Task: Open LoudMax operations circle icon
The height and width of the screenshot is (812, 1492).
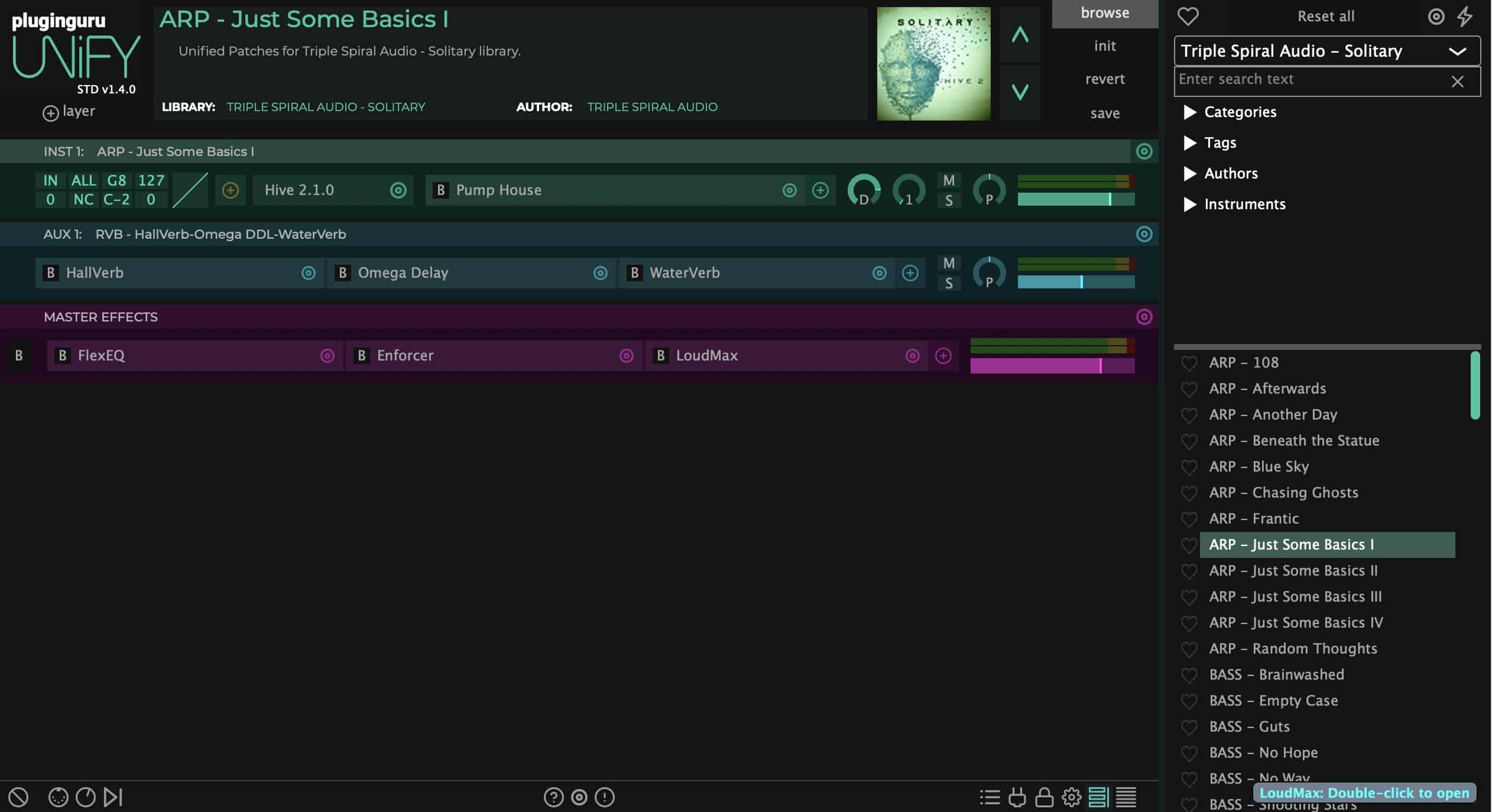Action: click(x=912, y=356)
